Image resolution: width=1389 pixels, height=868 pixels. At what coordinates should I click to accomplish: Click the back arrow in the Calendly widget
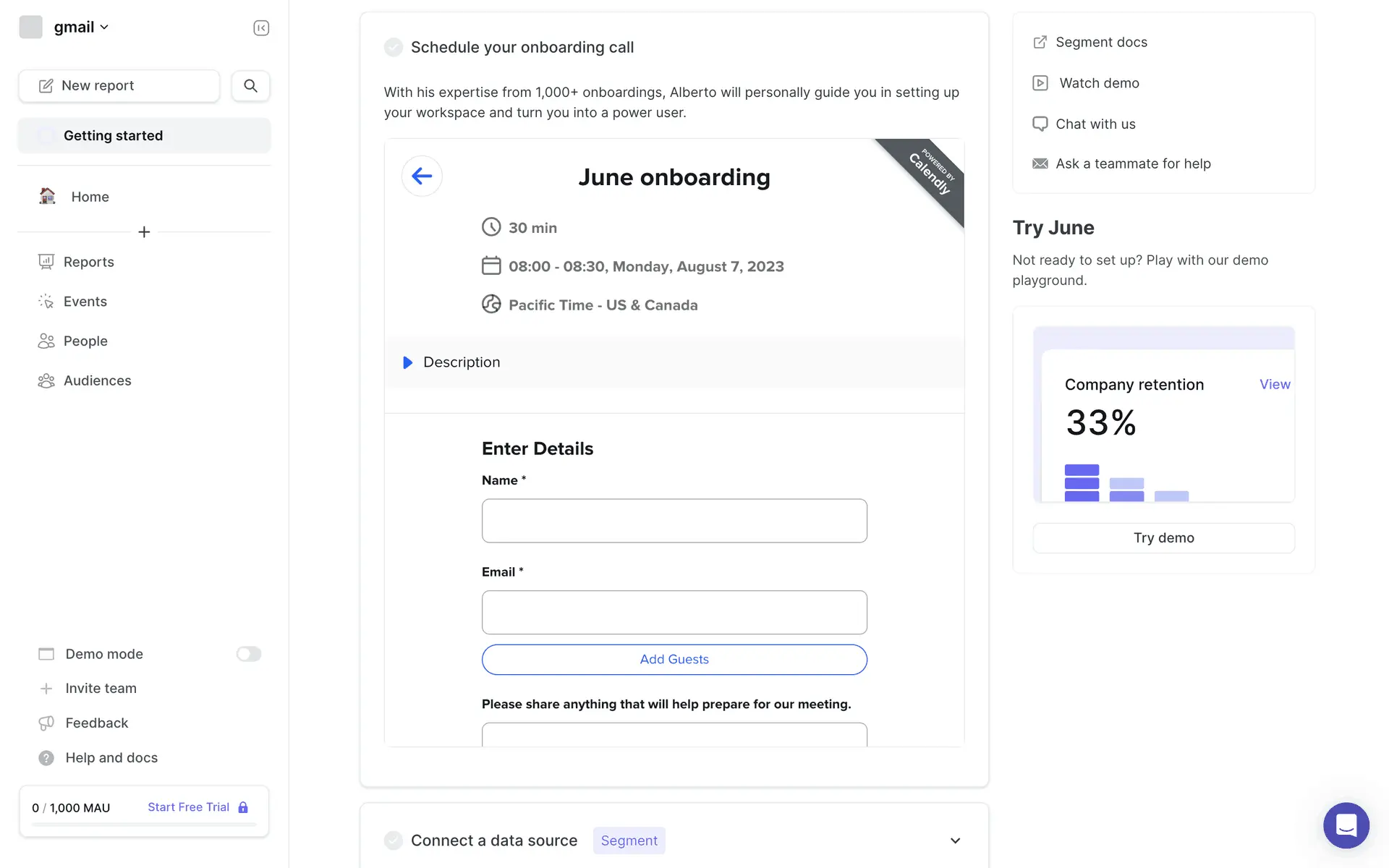(x=422, y=176)
